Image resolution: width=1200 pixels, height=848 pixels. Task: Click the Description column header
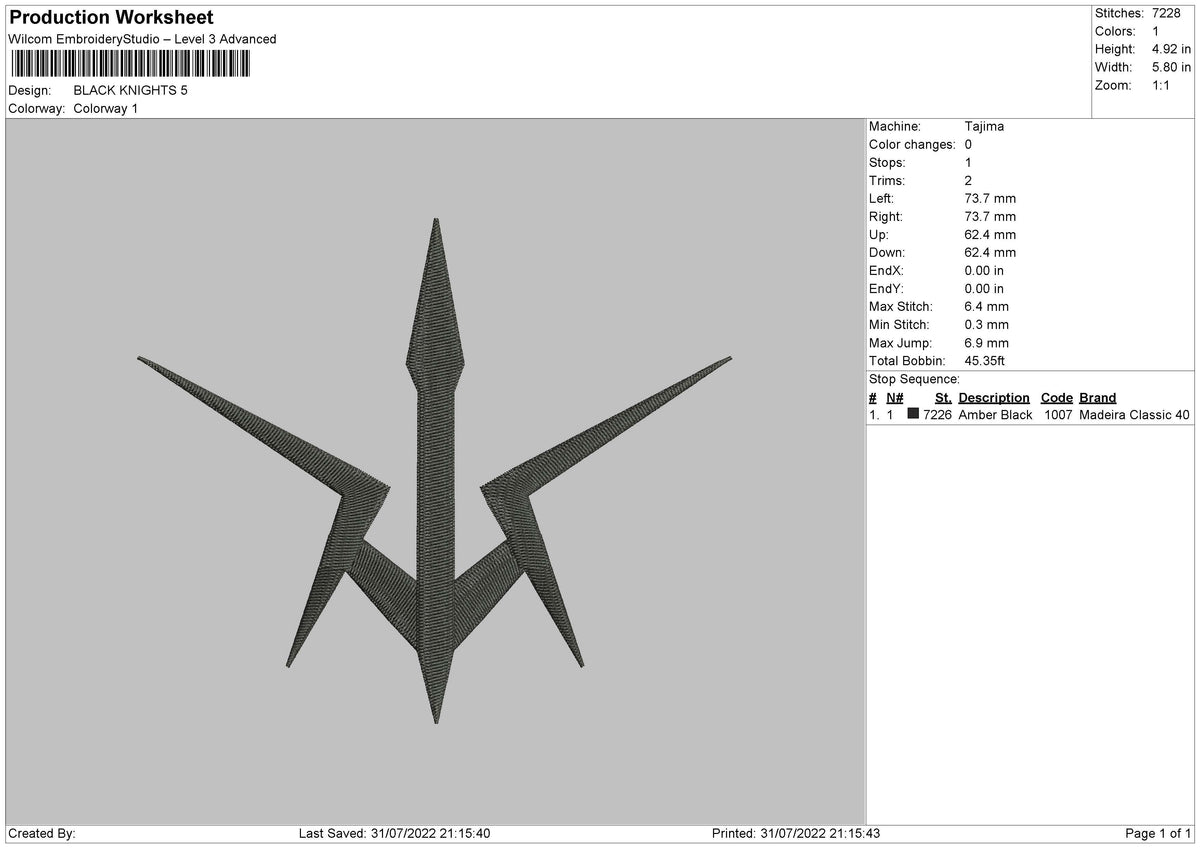coord(994,398)
